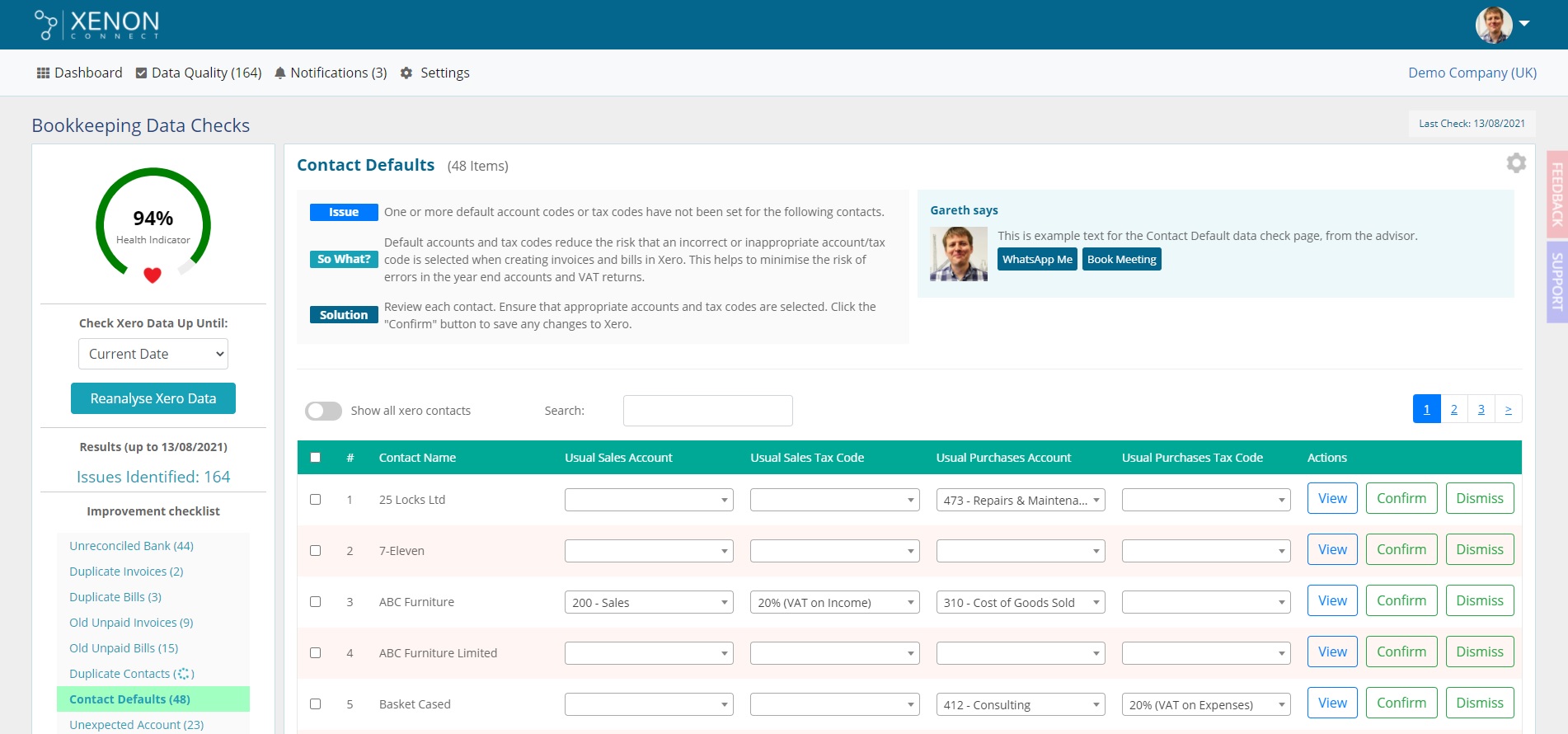Open Data Quality (164) menu item
1568x734 pixels.
[x=199, y=73]
